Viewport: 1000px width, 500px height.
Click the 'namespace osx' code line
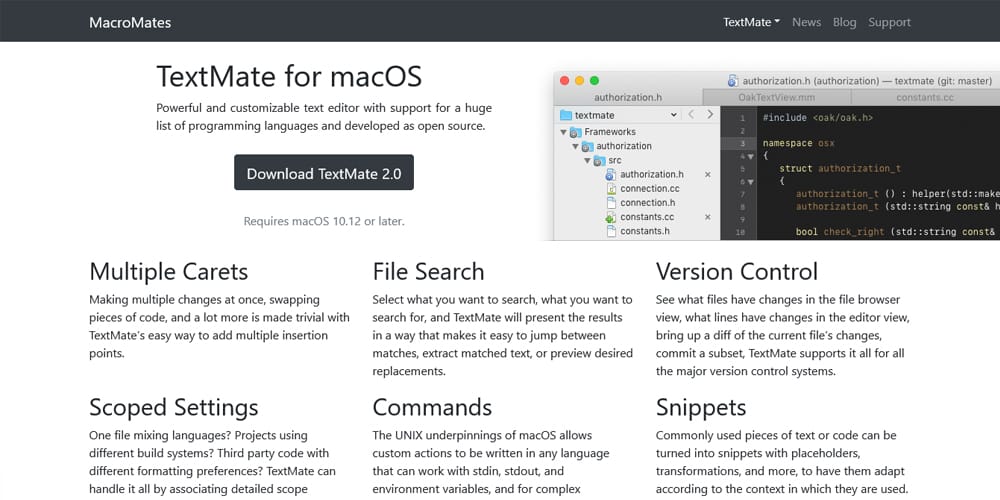point(798,143)
